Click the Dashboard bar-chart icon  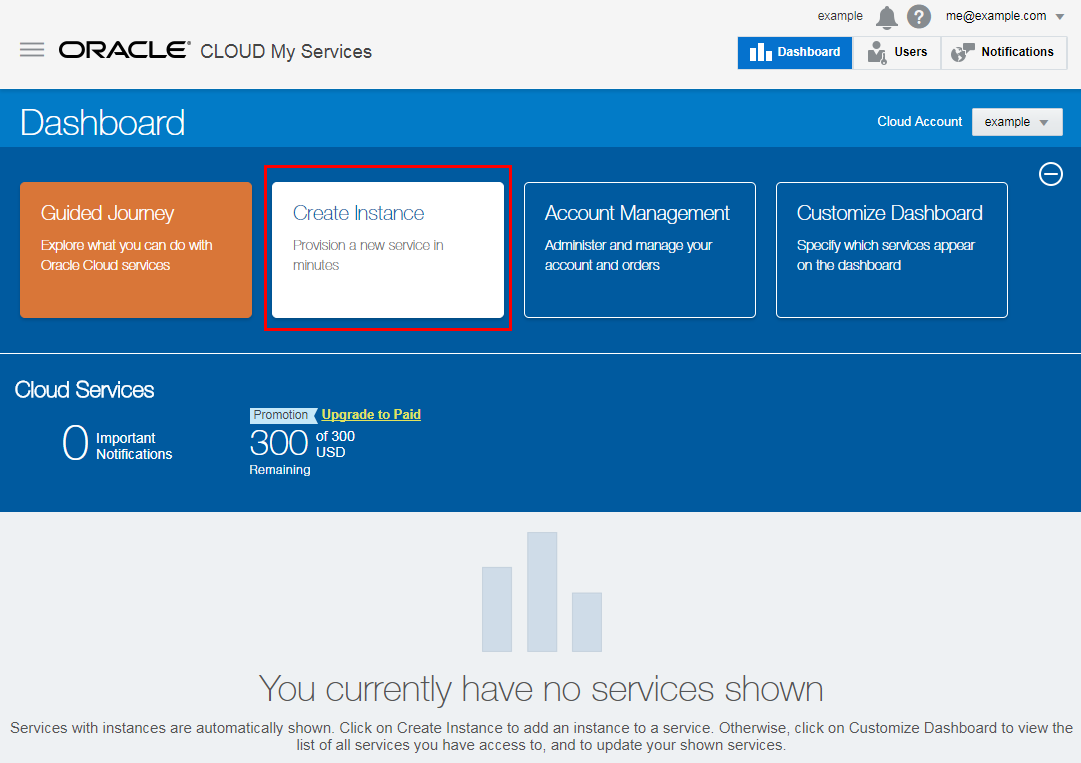pos(763,52)
